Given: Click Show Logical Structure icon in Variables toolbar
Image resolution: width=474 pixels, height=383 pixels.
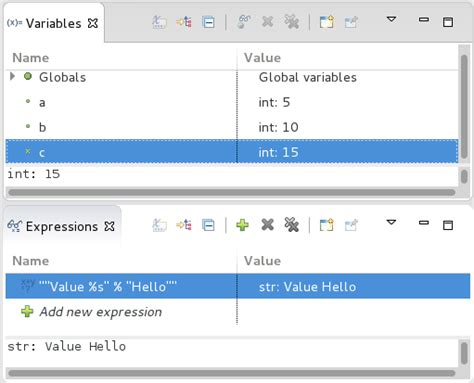Looking at the screenshot, I should tap(184, 23).
